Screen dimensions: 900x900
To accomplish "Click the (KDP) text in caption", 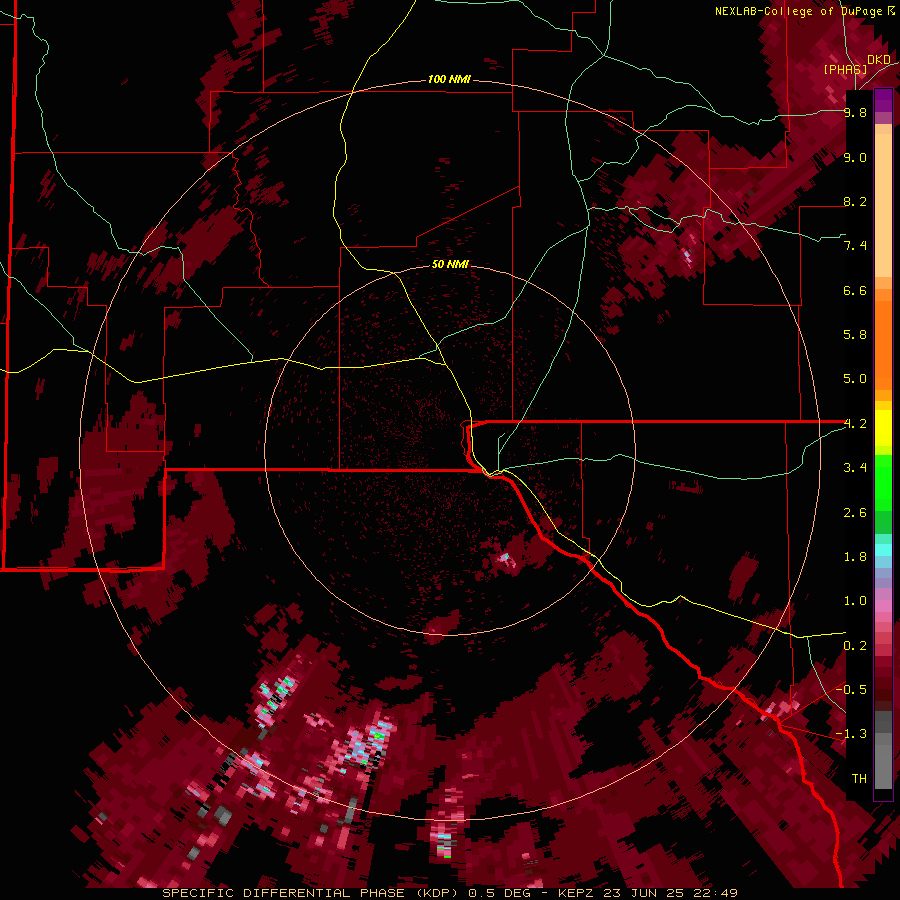I will (x=439, y=893).
